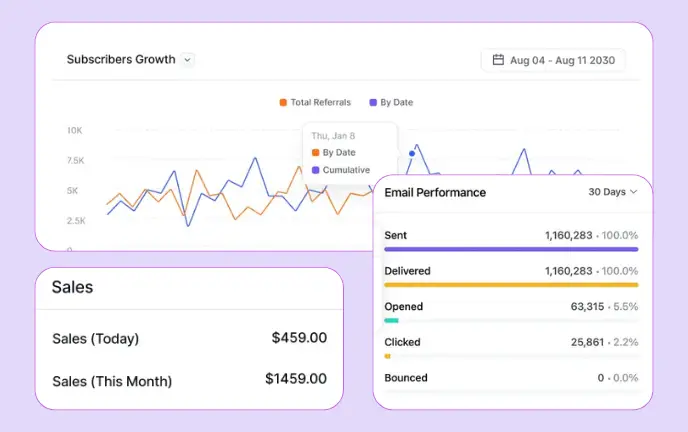Image resolution: width=688 pixels, height=432 pixels.
Task: Click the purple Cumulative tooltip swatch
Action: [x=315, y=170]
